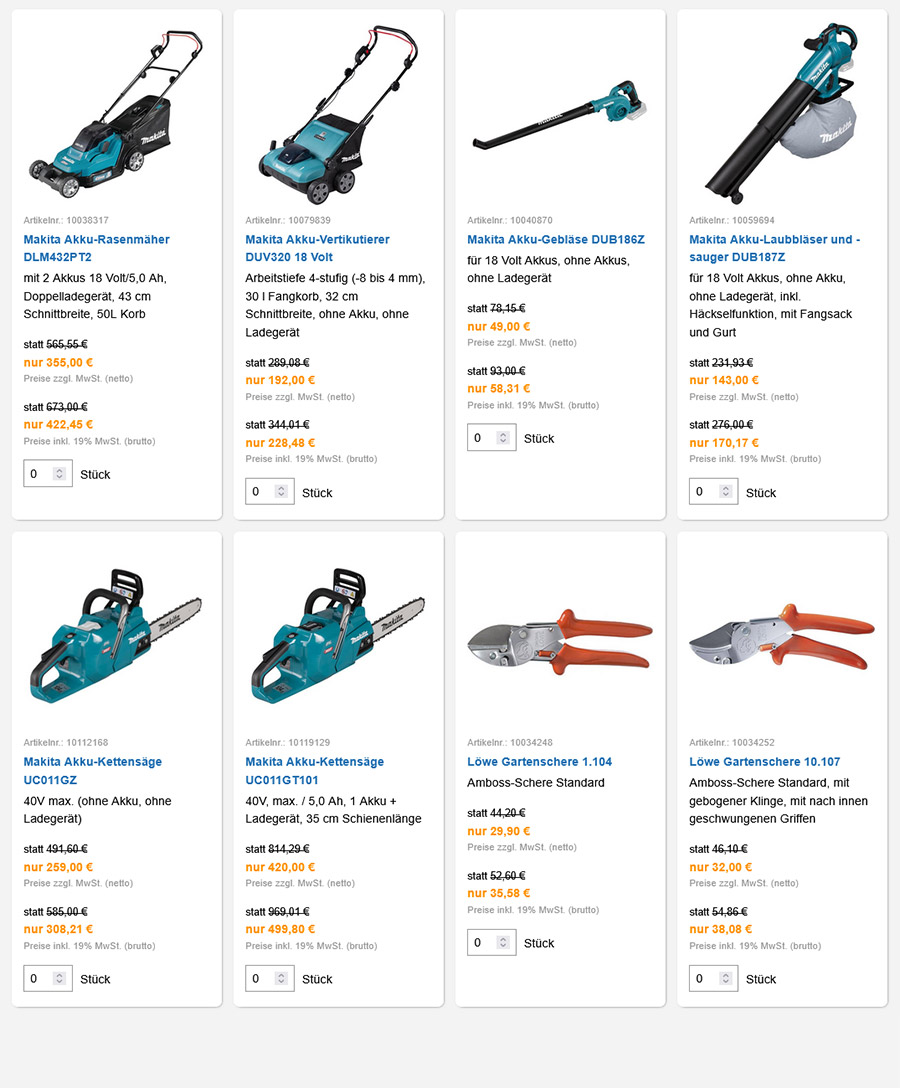Click the Löwe Gartenschere 1.104 image
This screenshot has width=900, height=1088.
pos(560,642)
